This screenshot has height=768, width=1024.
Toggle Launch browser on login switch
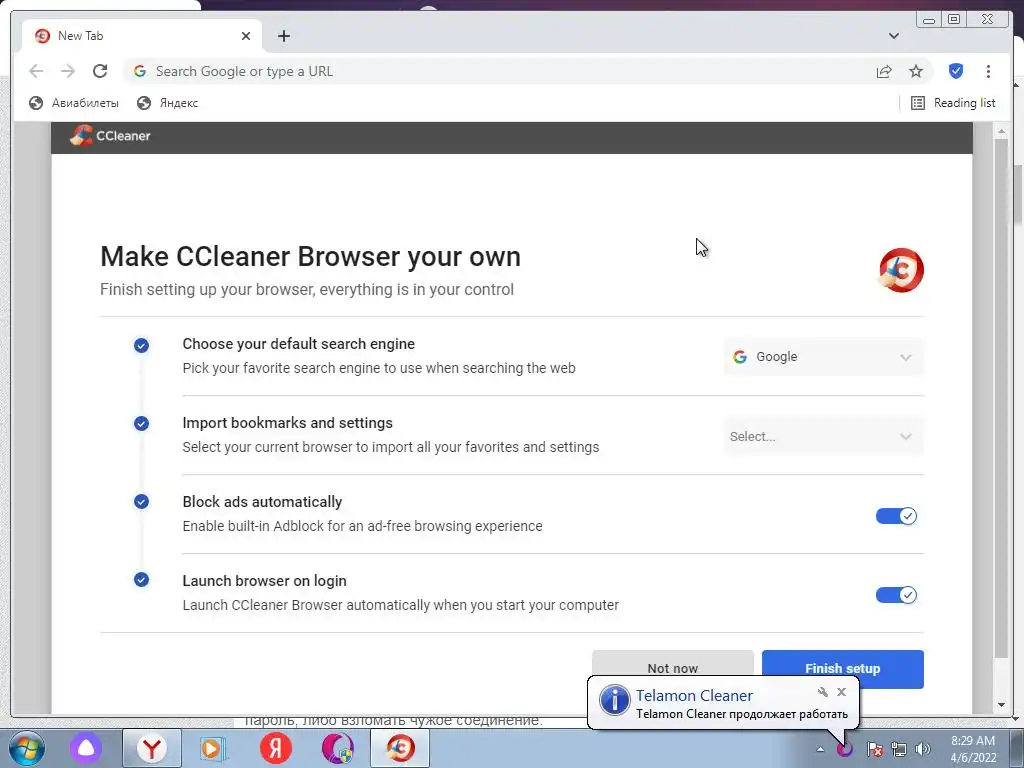(x=896, y=595)
